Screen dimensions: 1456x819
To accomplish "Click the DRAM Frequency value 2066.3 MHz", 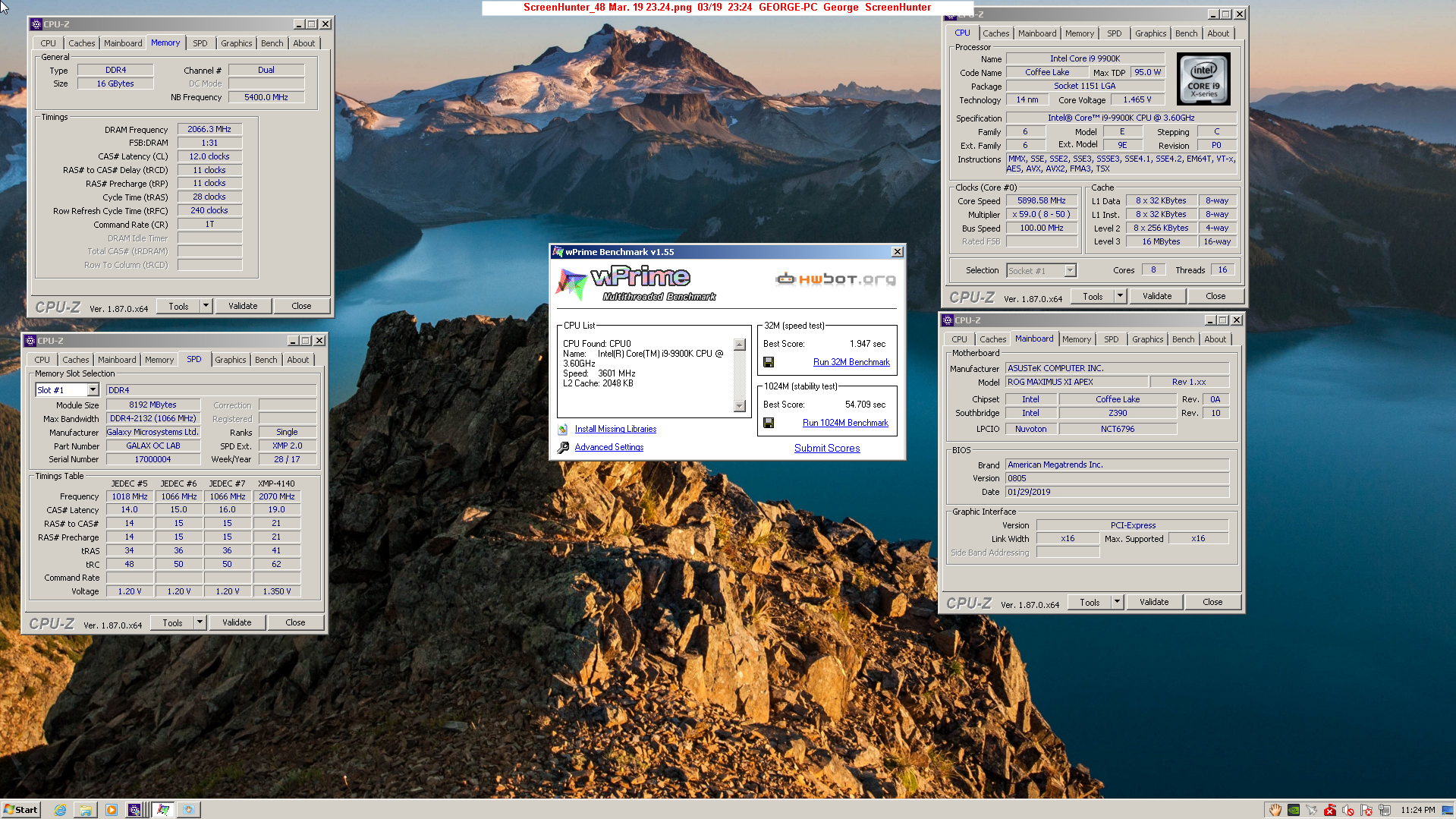I will click(209, 130).
